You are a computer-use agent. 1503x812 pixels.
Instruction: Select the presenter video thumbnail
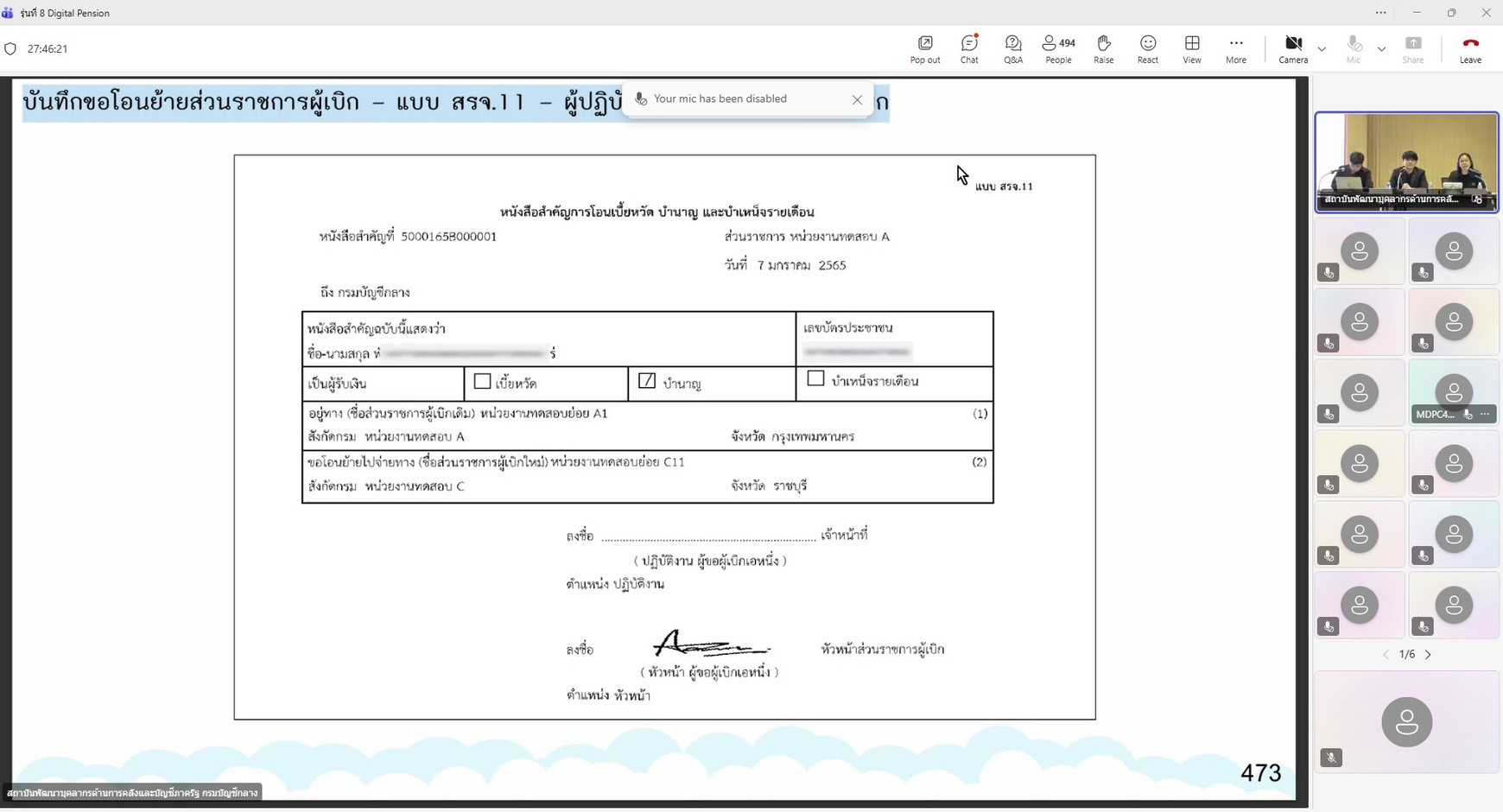click(1406, 162)
